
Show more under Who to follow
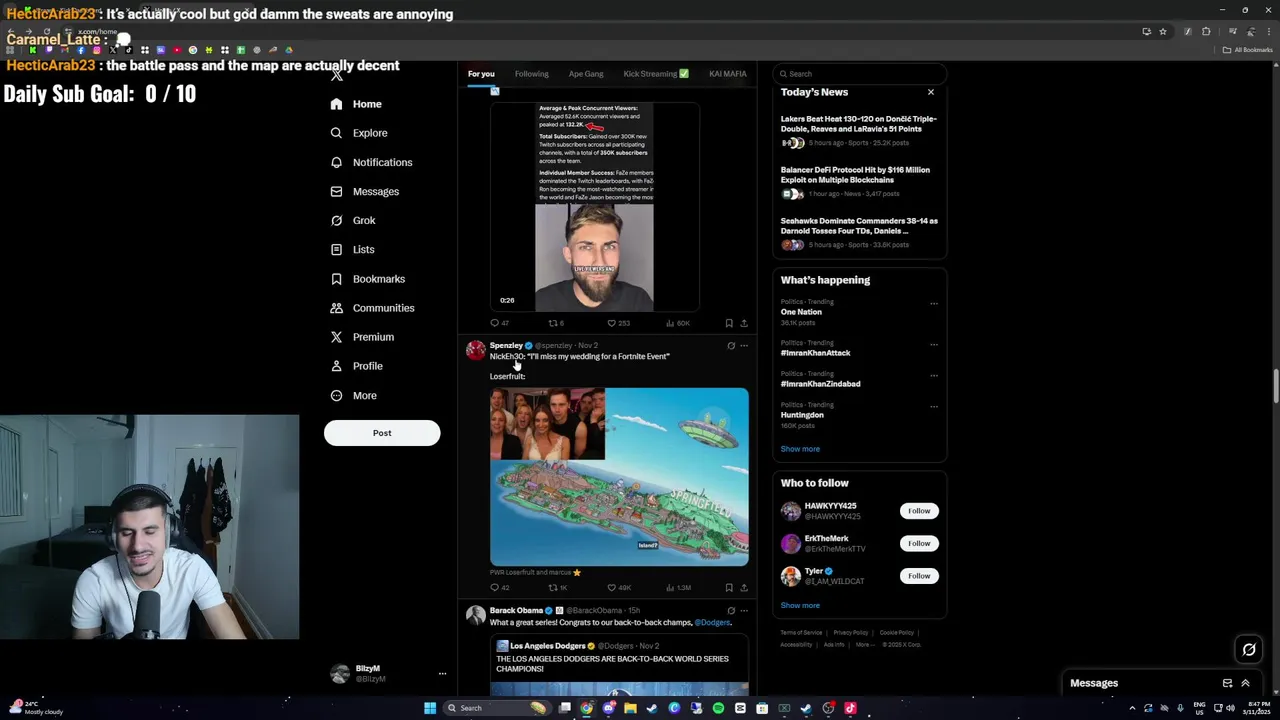[x=800, y=605]
